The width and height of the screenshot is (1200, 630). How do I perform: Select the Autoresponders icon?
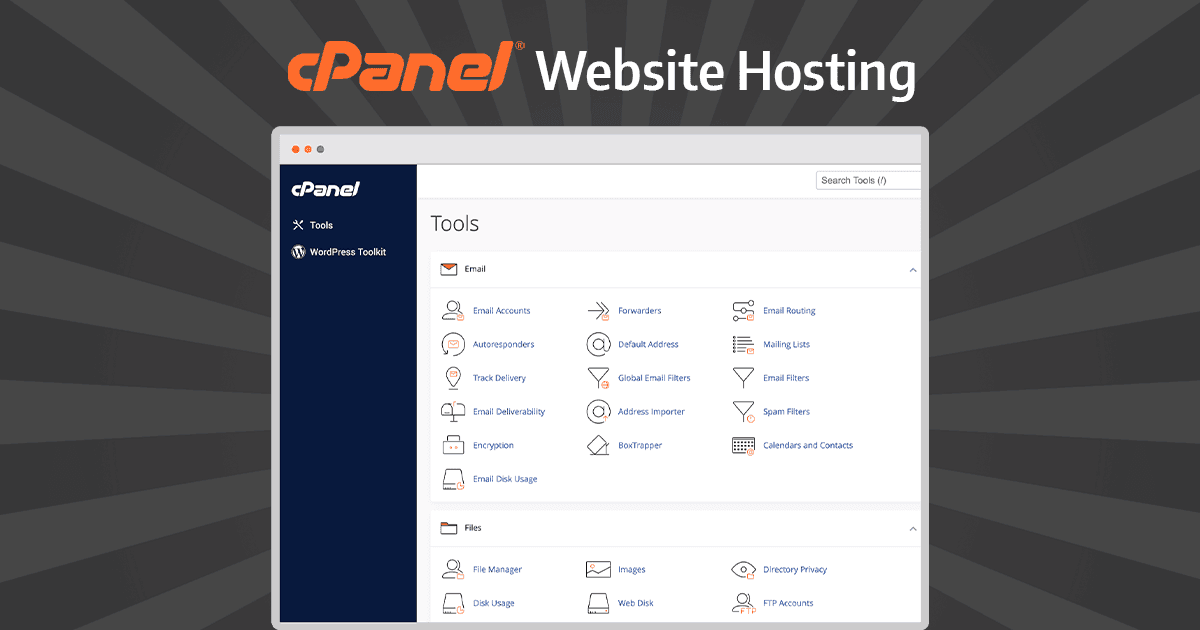coord(453,344)
